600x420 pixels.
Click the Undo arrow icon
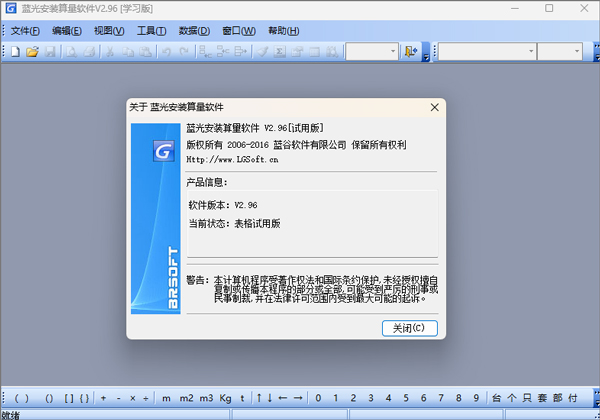pyautogui.click(x=166, y=52)
